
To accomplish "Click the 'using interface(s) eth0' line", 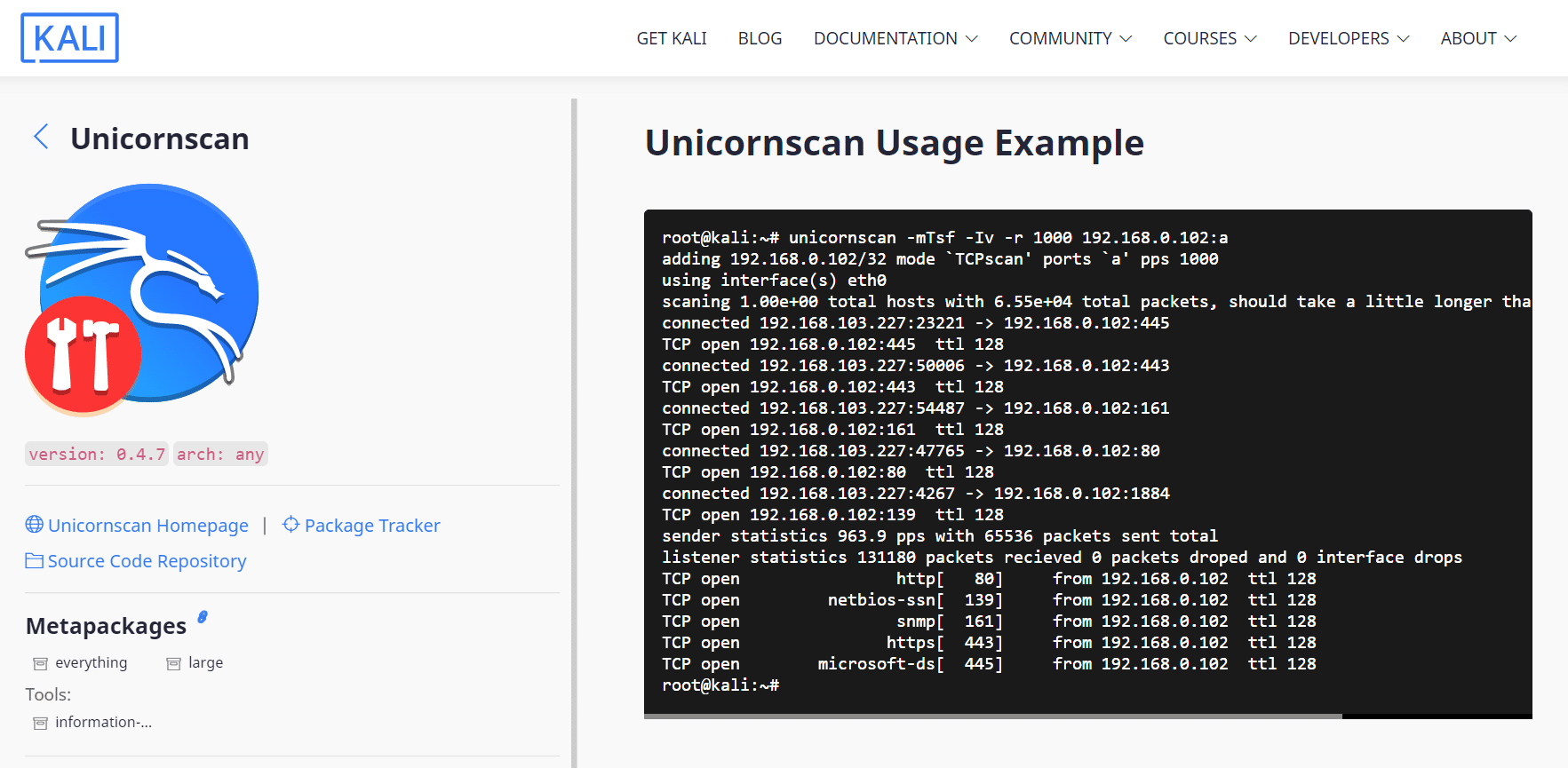I will pos(774,280).
